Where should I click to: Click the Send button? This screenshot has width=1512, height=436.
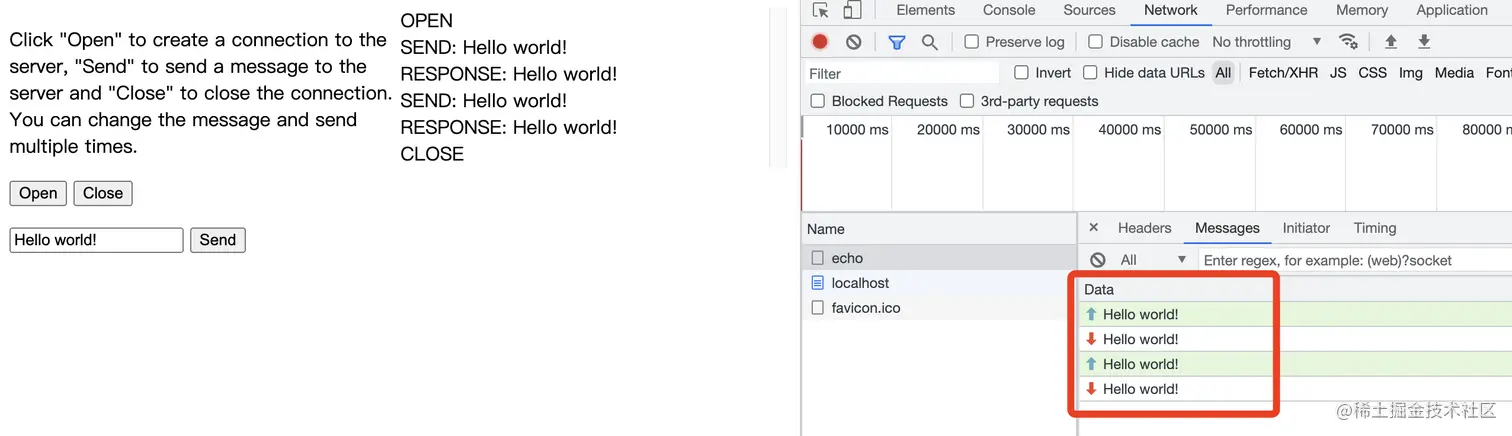pos(217,240)
